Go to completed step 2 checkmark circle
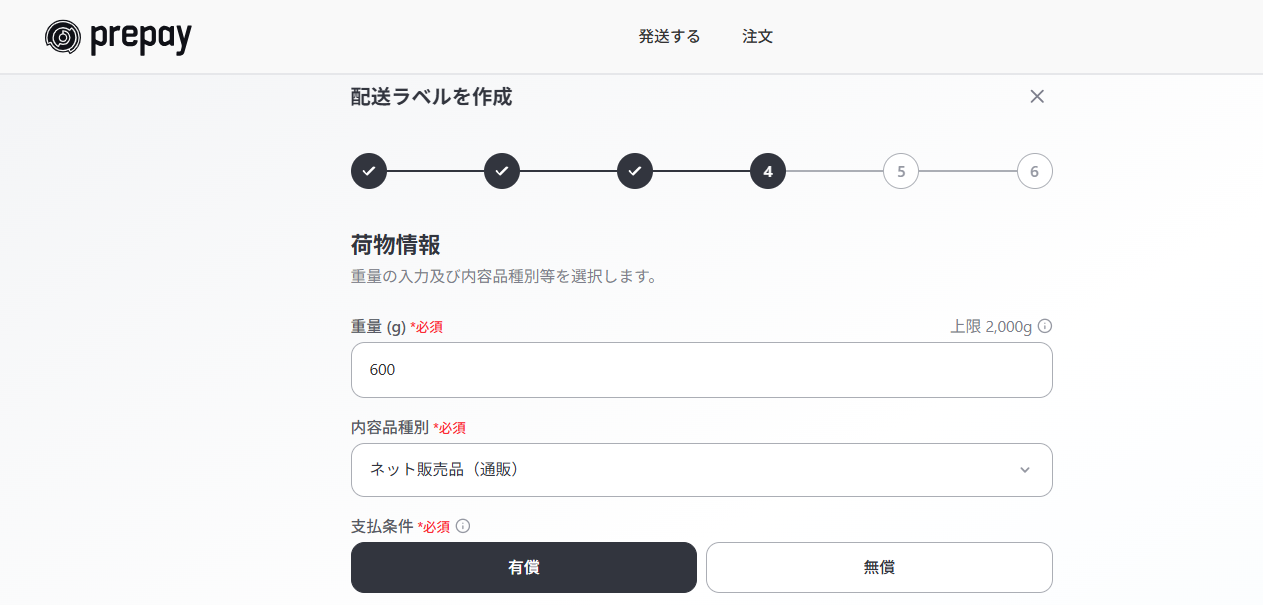This screenshot has height=605, width=1263. click(x=502, y=171)
